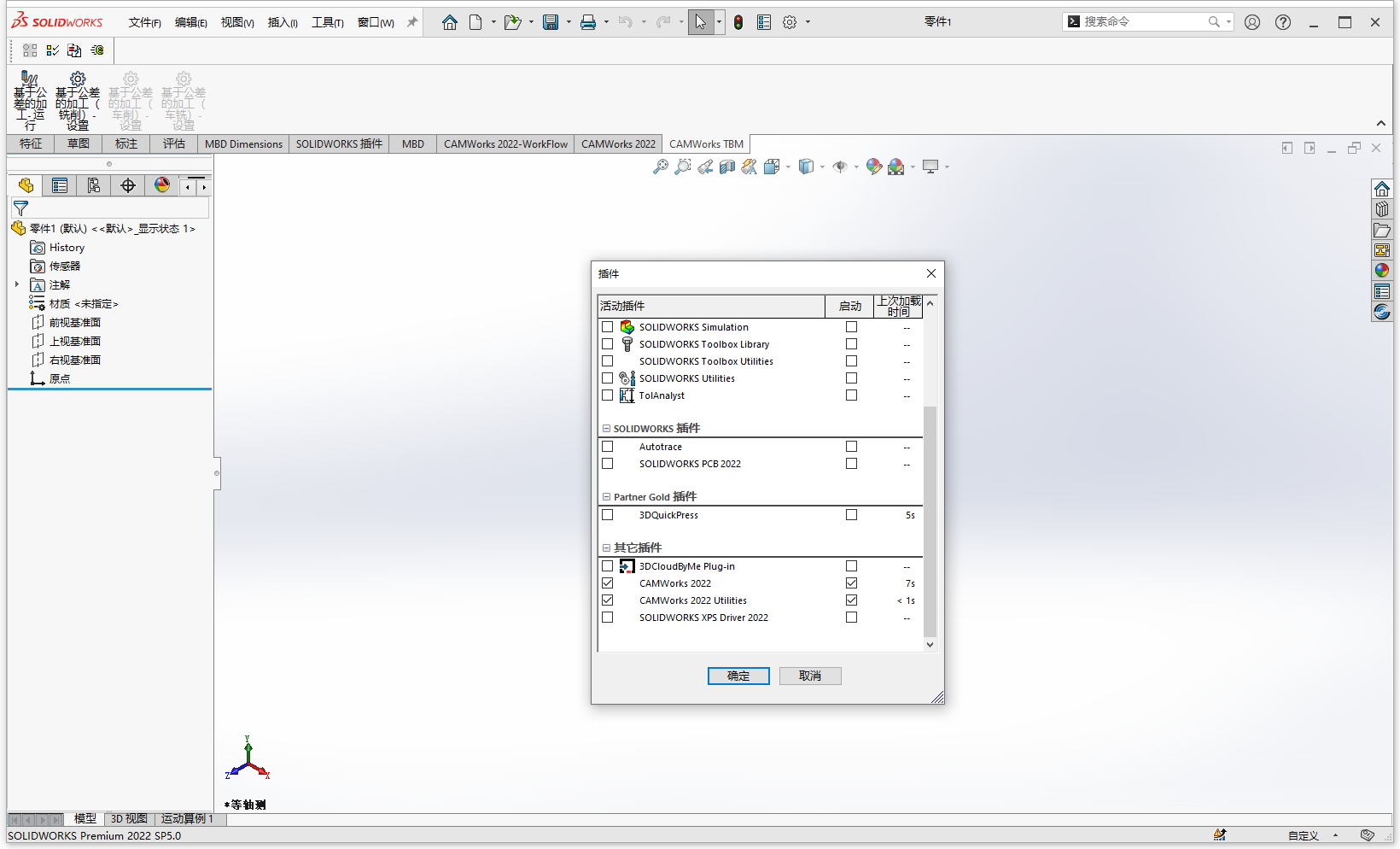Click the Section View icon
Viewport: 1400px width, 849px height.
point(727,167)
